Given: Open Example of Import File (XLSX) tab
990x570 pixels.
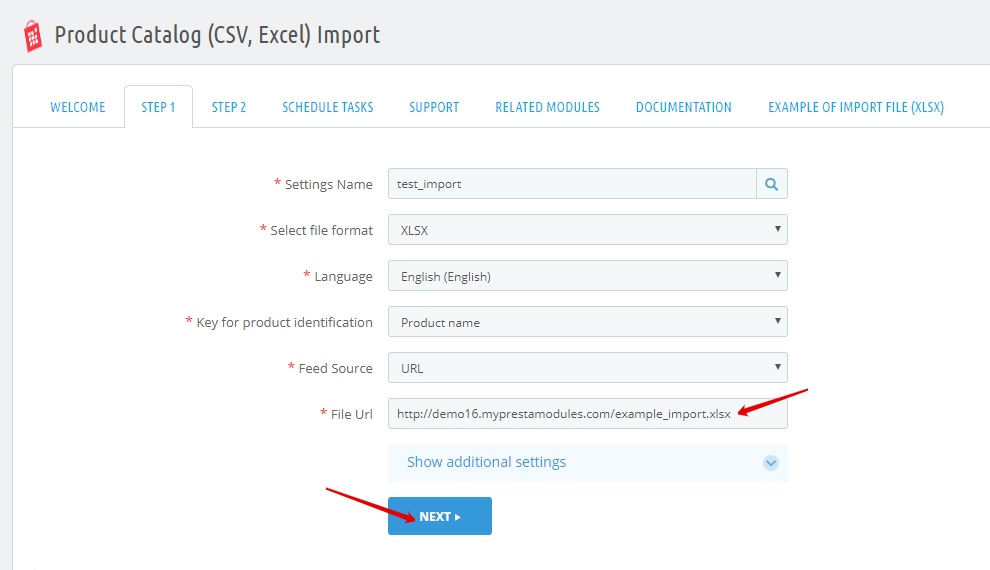Looking at the screenshot, I should [x=856, y=107].
